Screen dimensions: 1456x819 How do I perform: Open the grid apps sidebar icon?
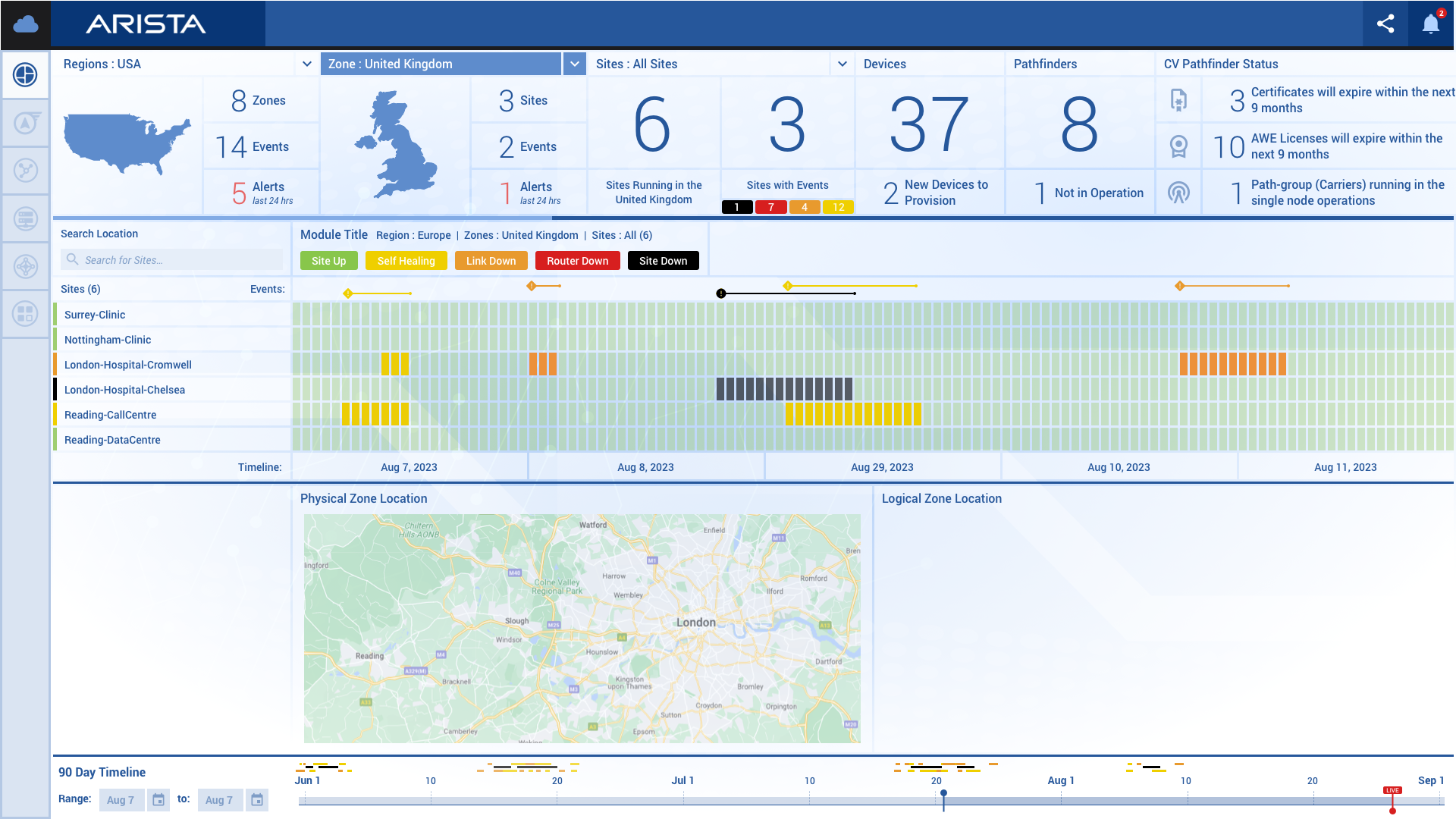(x=26, y=313)
